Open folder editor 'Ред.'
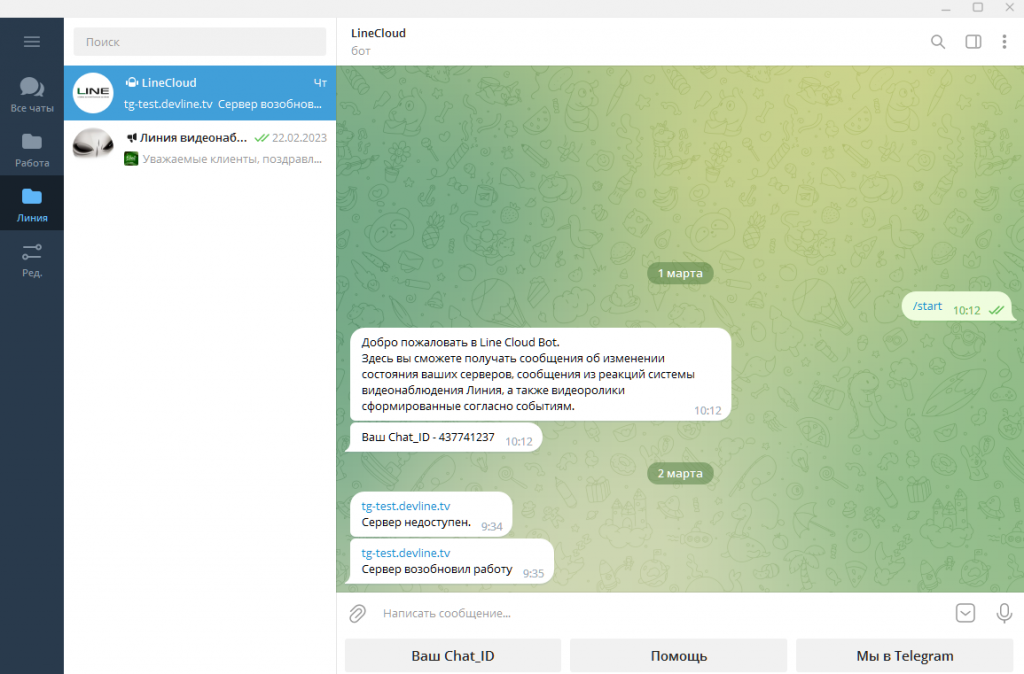Screen dimensions: 1024x674 click(31, 259)
